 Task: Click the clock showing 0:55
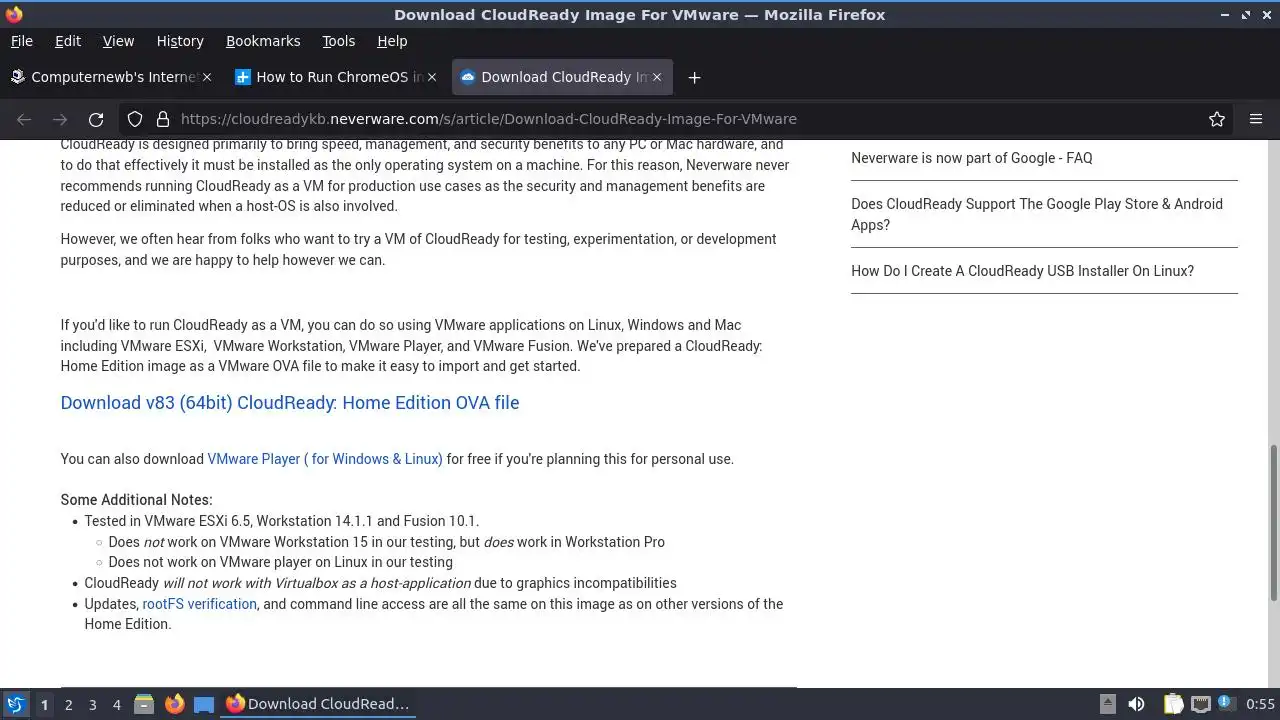1260,704
